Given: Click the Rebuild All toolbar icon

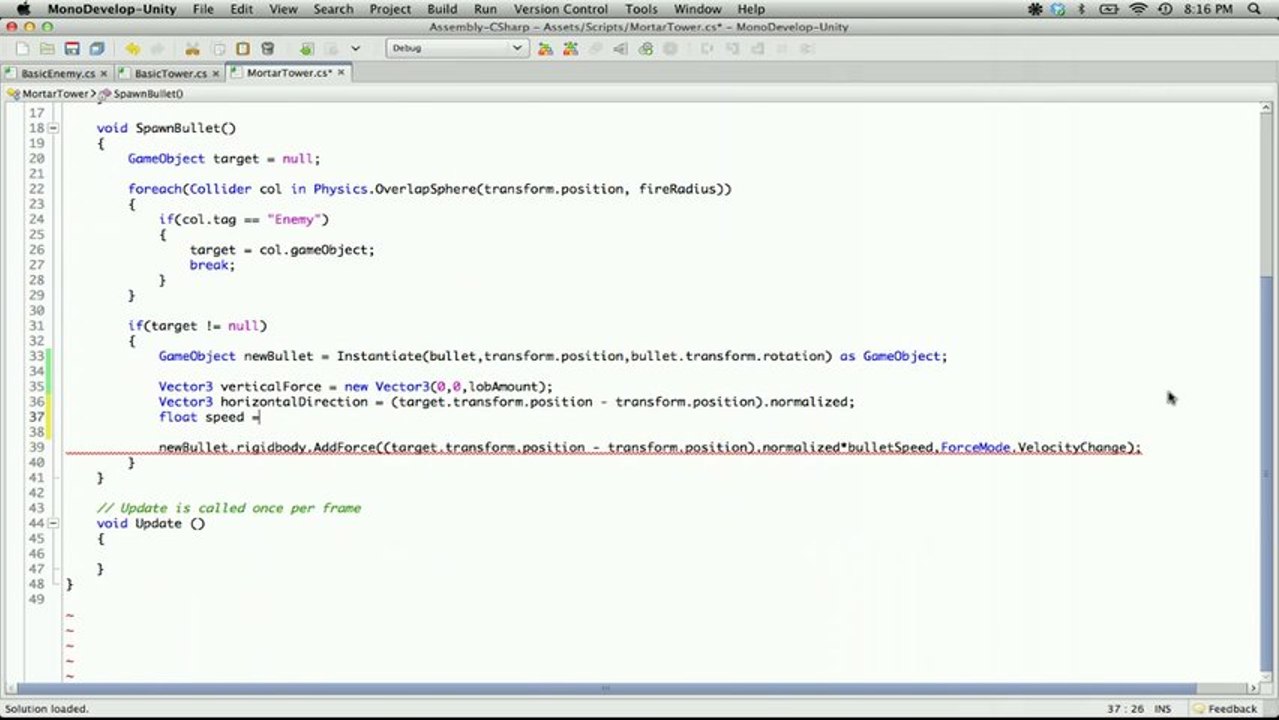Looking at the screenshot, I should 571,48.
